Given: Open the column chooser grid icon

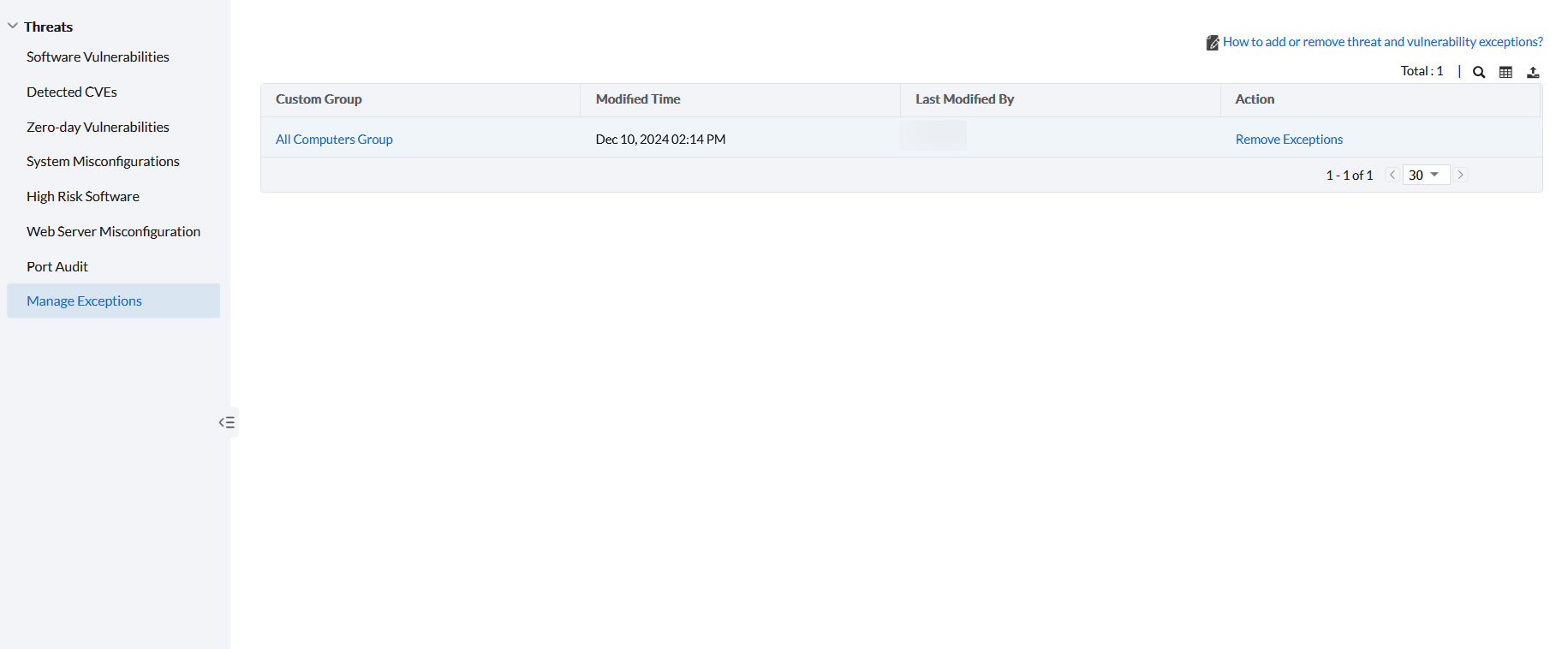Looking at the screenshot, I should (1505, 72).
